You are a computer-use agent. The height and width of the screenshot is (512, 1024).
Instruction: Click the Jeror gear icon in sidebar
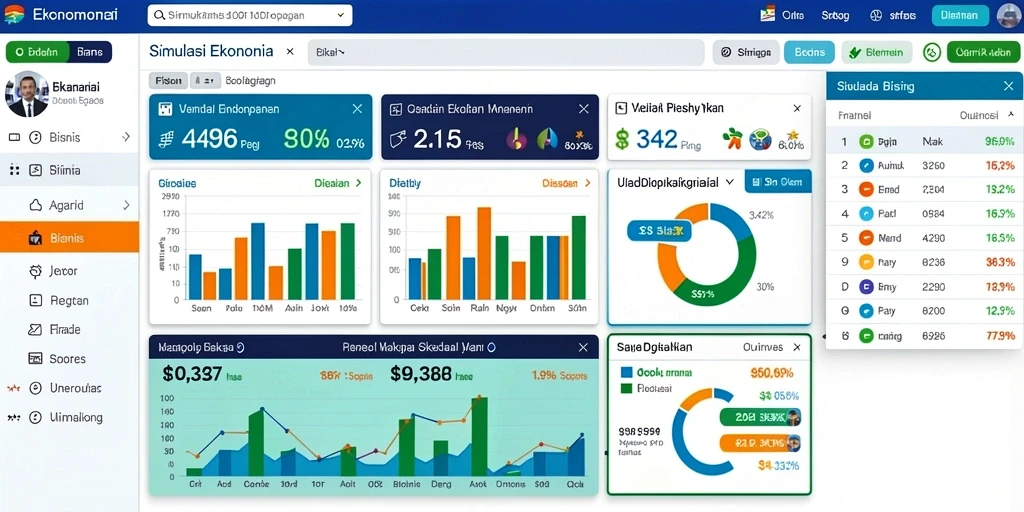tap(36, 271)
